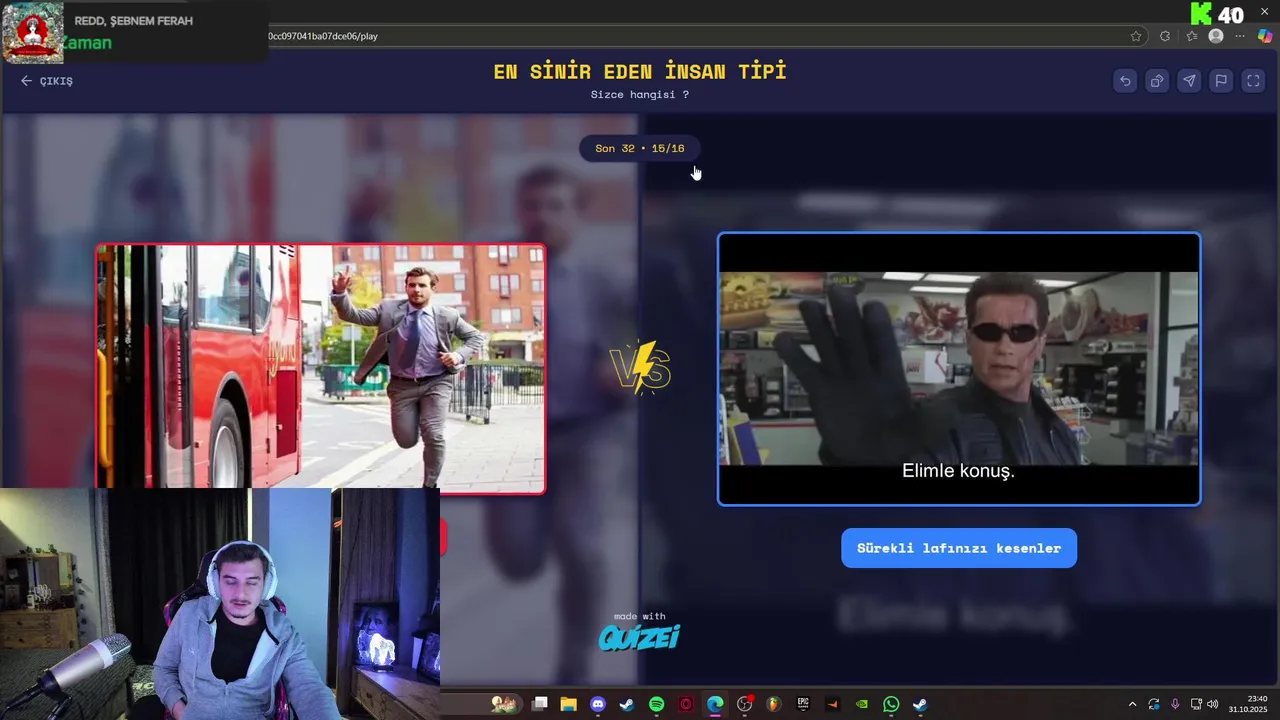
Task: Switch to Microsoft Edge in taskbar
Action: (x=715, y=704)
